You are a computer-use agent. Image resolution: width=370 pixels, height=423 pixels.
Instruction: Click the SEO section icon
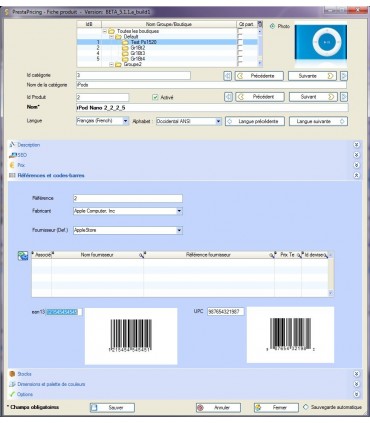pos(13,155)
